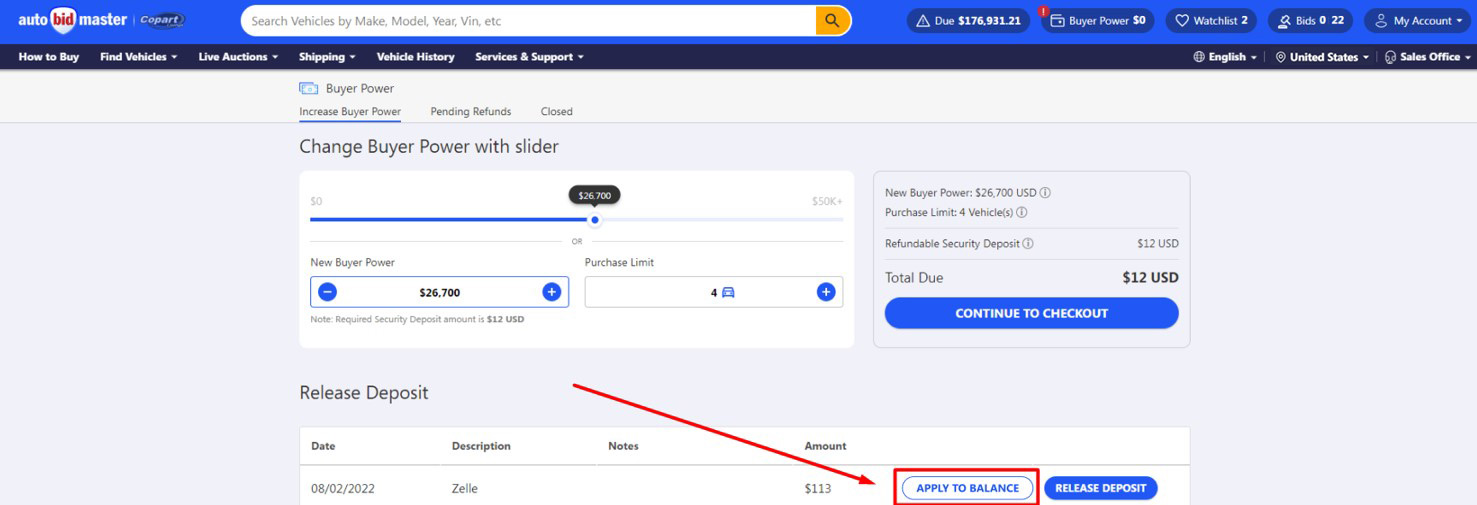Click the AutoBidMaster logo

click(72, 20)
